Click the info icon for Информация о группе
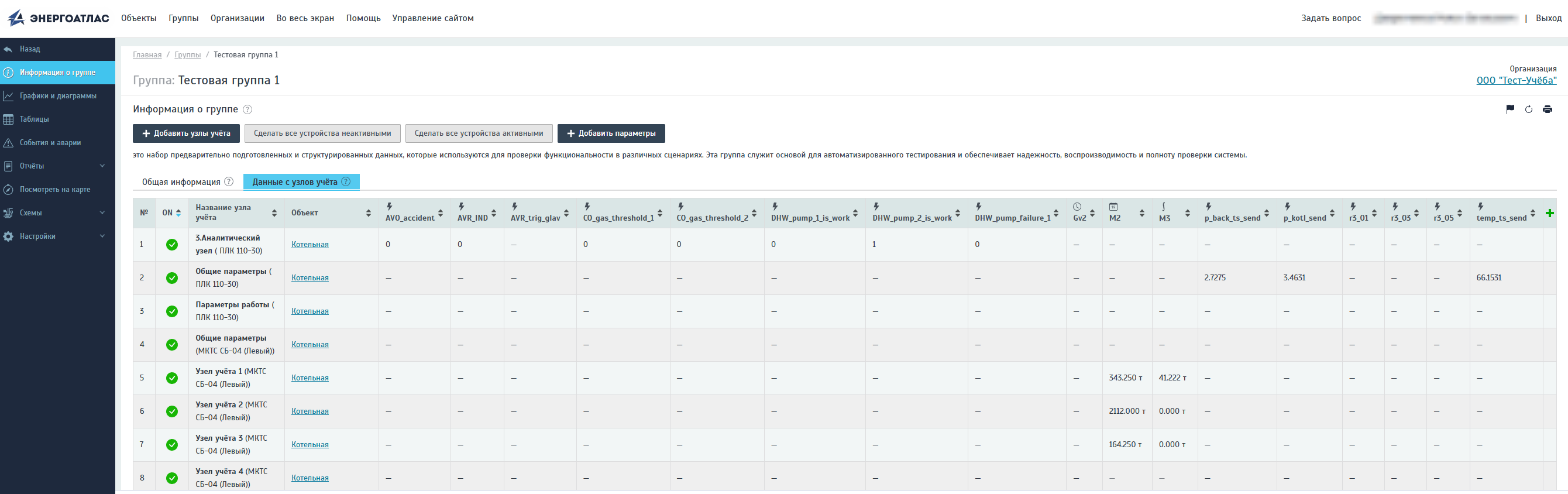The image size is (1568, 494). pos(9,73)
